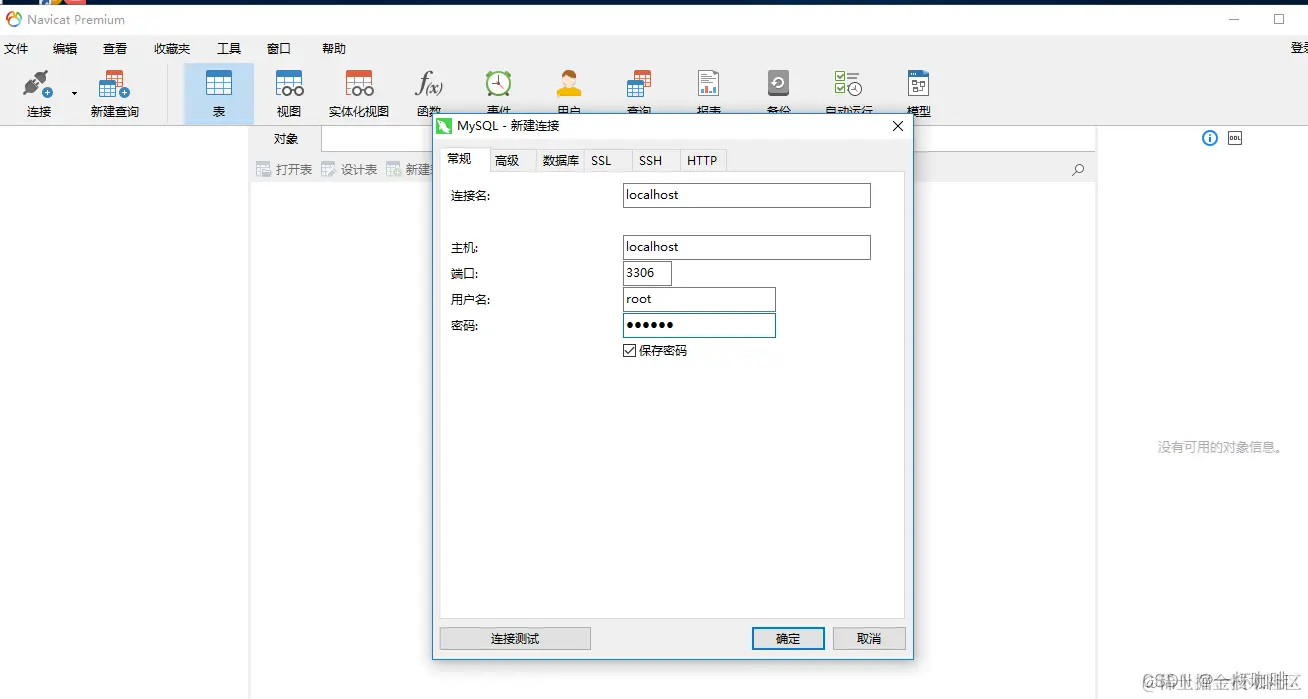The image size is (1308, 699).
Task: Open the Favorites (收藏夹) menu
Action: 172,48
